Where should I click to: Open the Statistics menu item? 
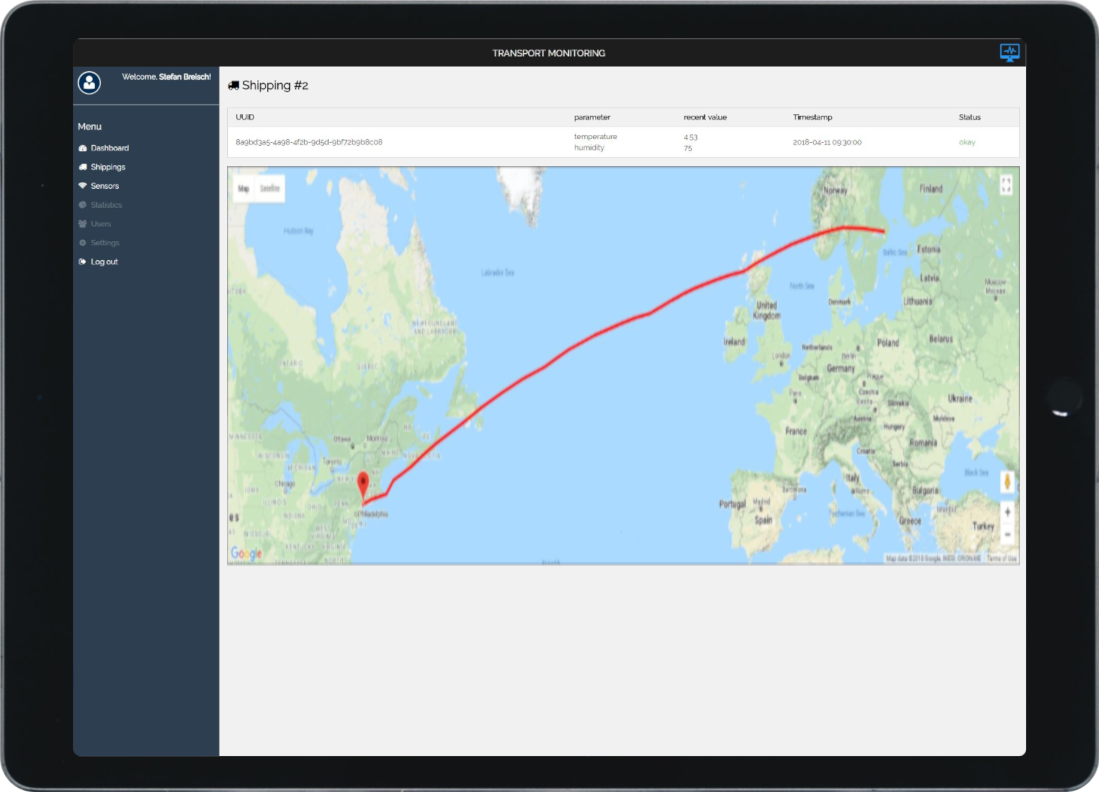106,205
